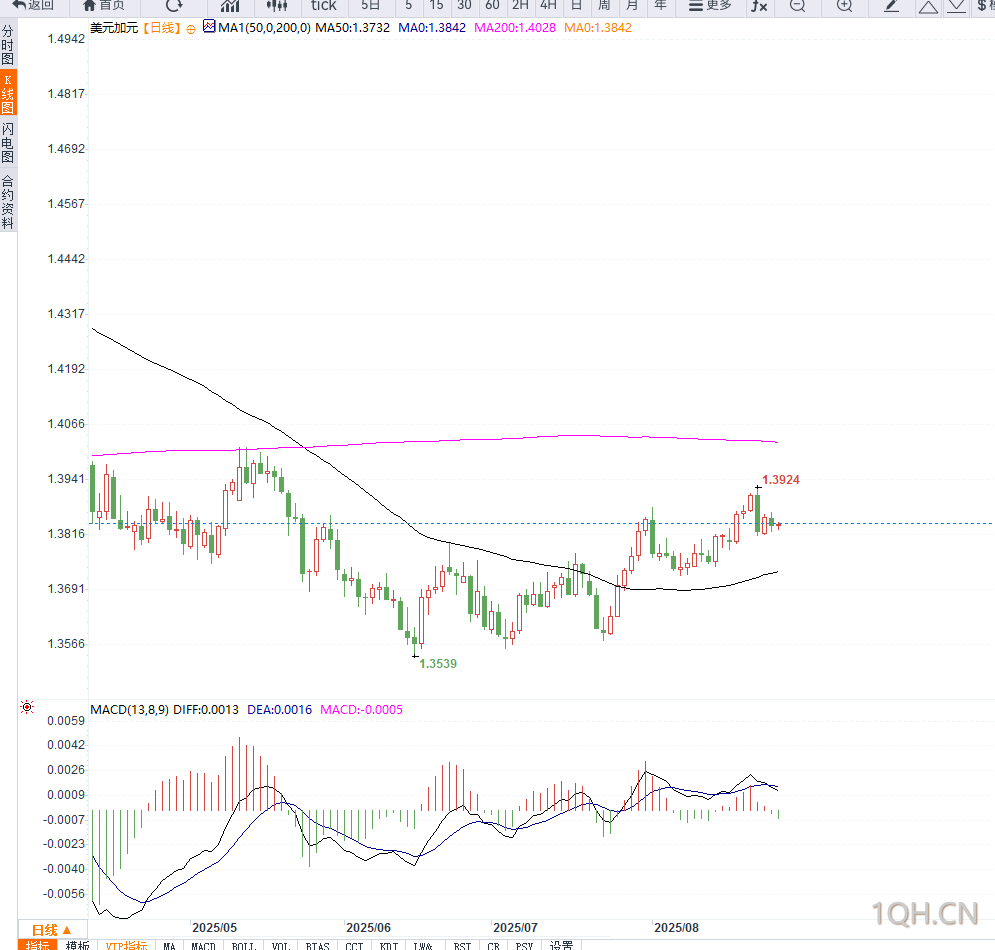Click the 设置 settings button

point(561,946)
